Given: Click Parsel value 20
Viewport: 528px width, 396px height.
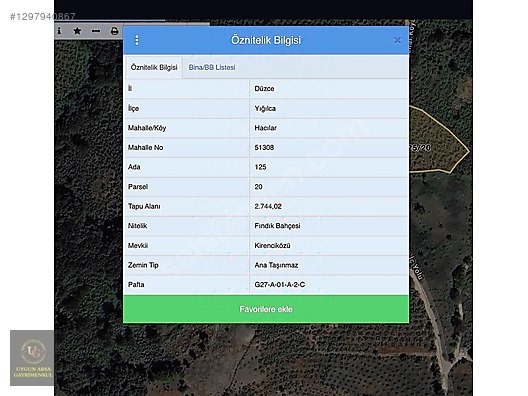Looking at the screenshot, I should [x=258, y=187].
